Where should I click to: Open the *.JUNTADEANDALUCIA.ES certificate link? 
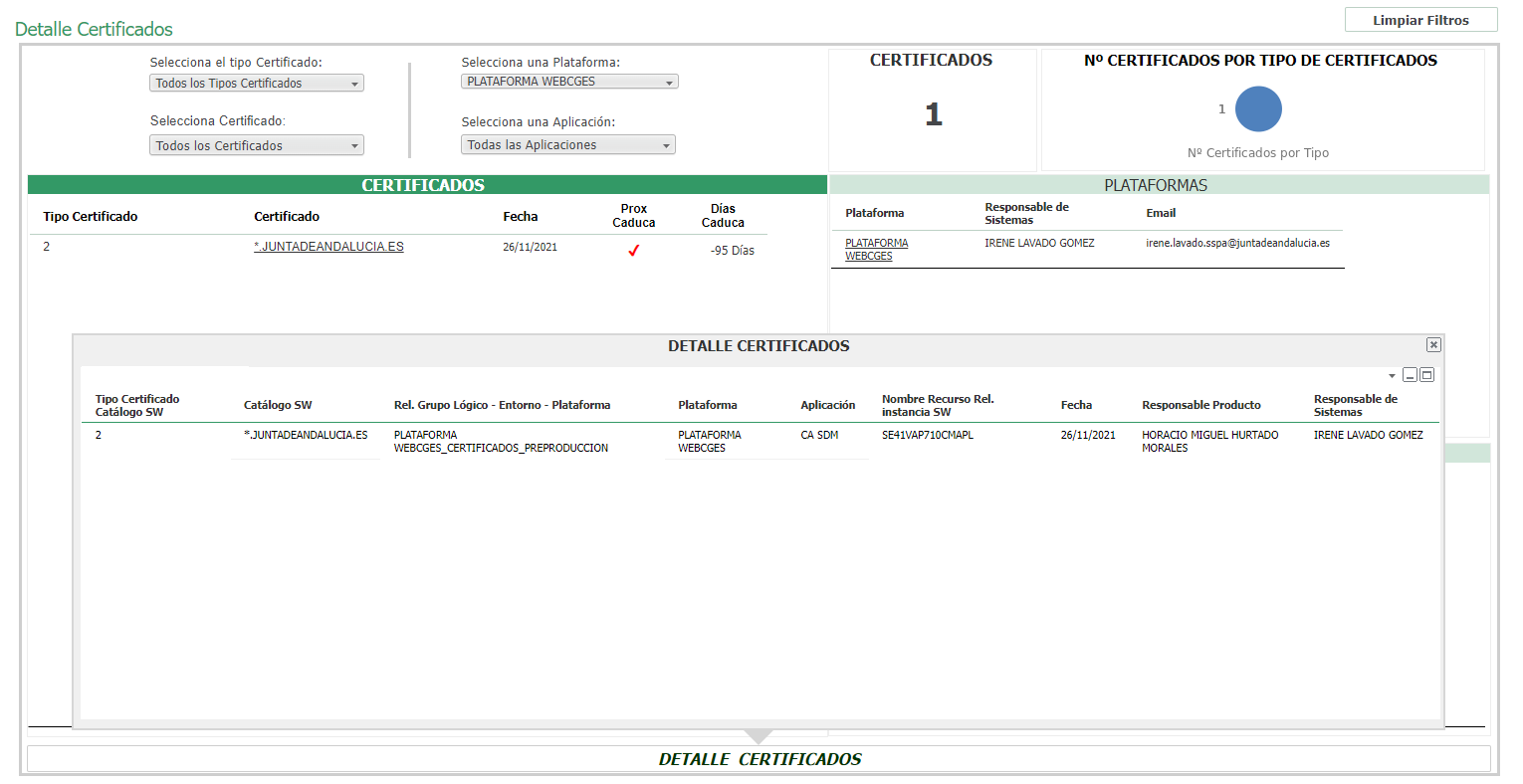click(x=328, y=247)
